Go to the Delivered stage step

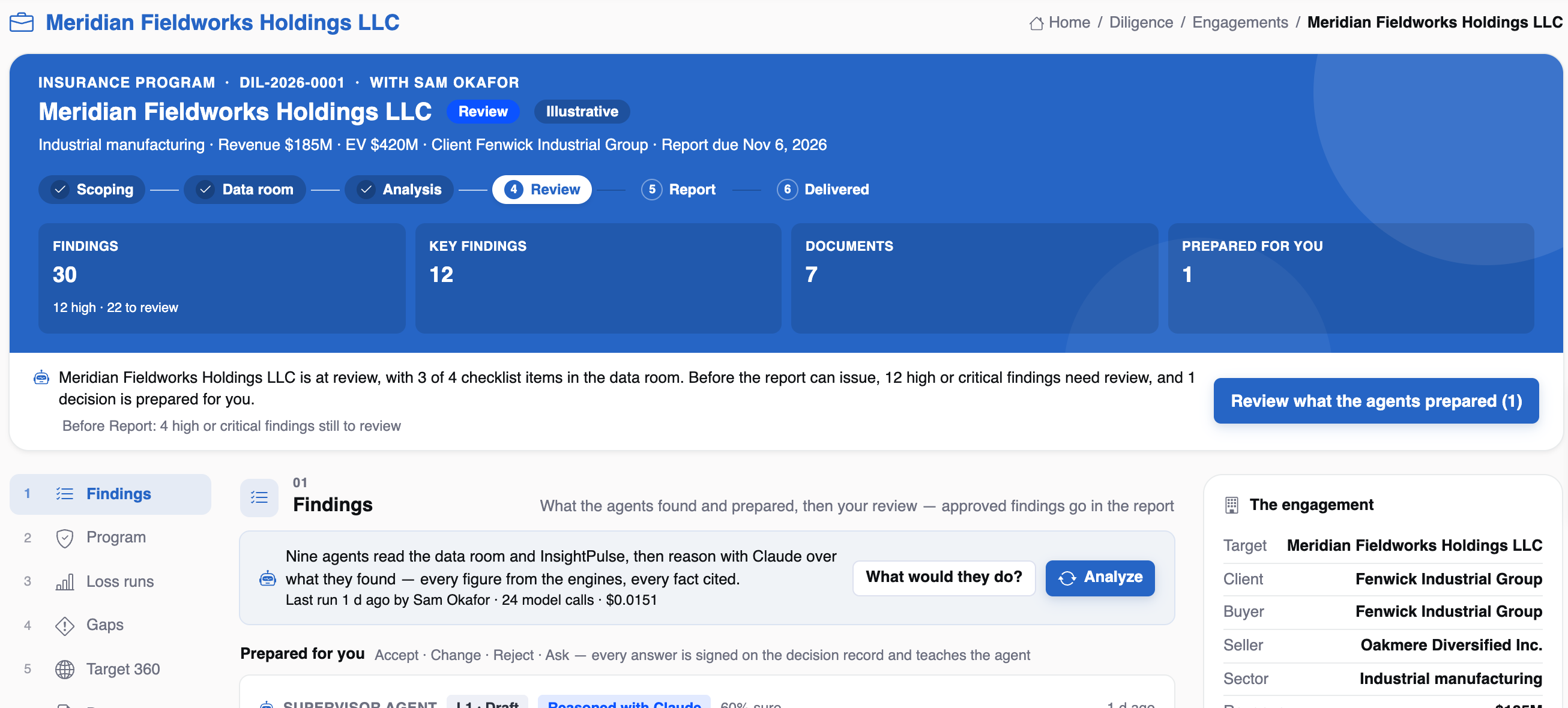823,190
